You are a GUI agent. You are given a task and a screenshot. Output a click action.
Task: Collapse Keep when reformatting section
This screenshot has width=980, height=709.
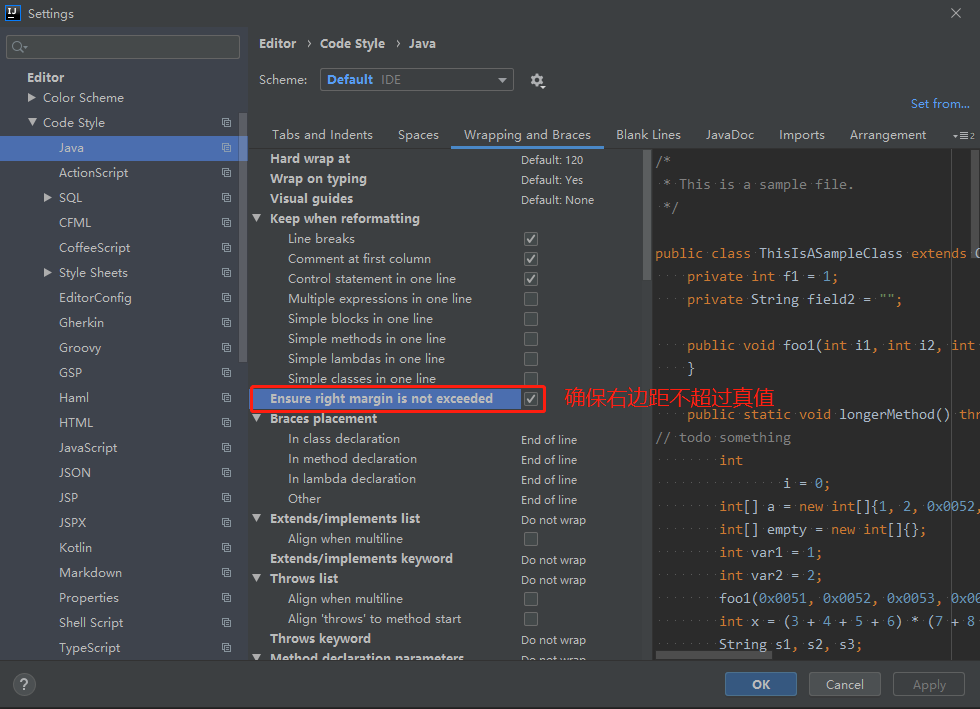(256, 218)
